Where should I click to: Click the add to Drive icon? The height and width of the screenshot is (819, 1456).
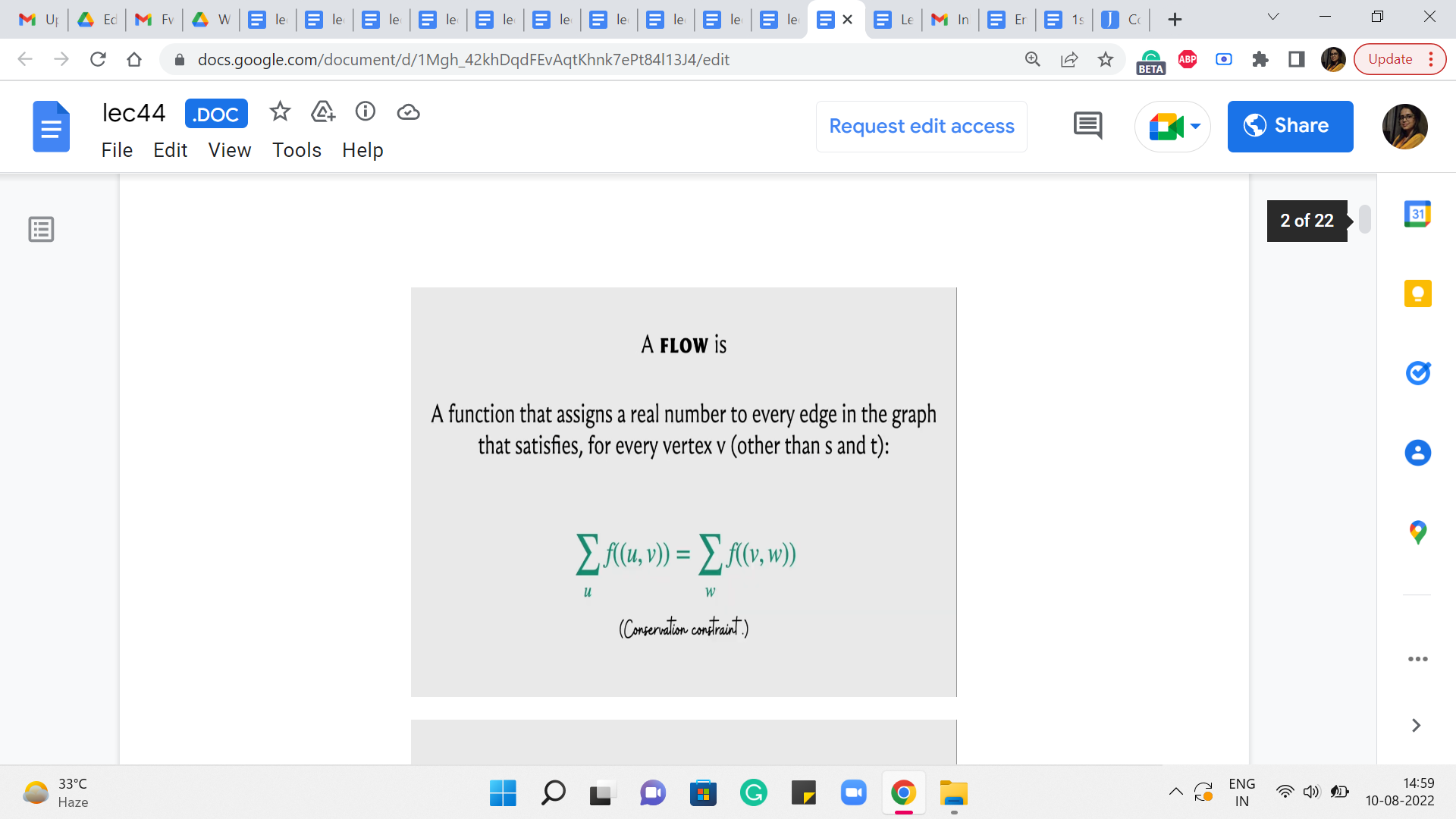pos(323,112)
